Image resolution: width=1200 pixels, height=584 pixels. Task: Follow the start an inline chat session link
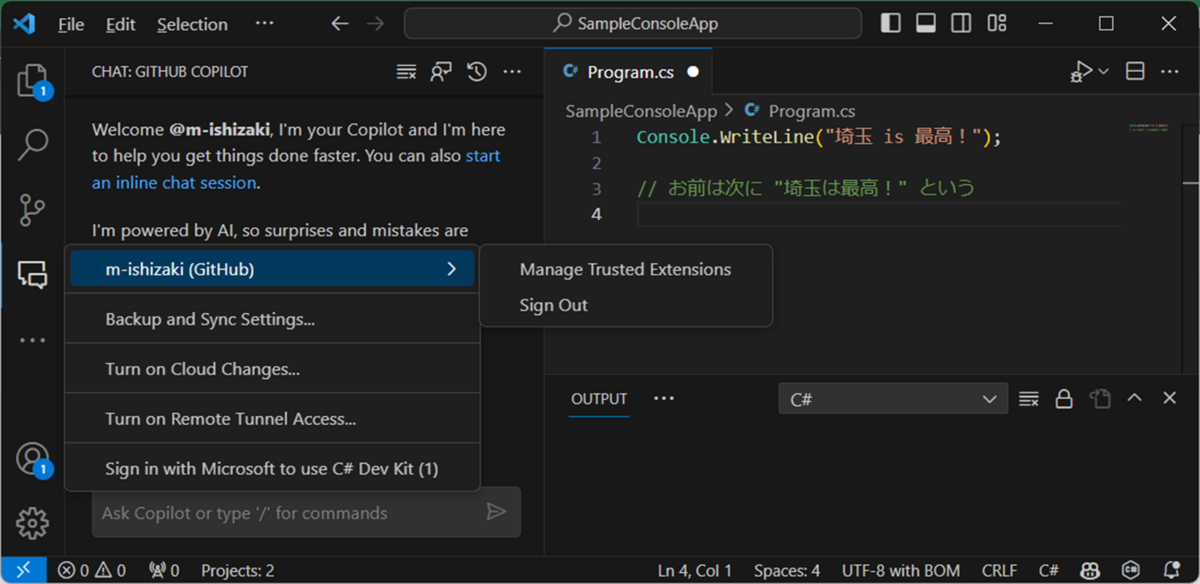tap(296, 169)
